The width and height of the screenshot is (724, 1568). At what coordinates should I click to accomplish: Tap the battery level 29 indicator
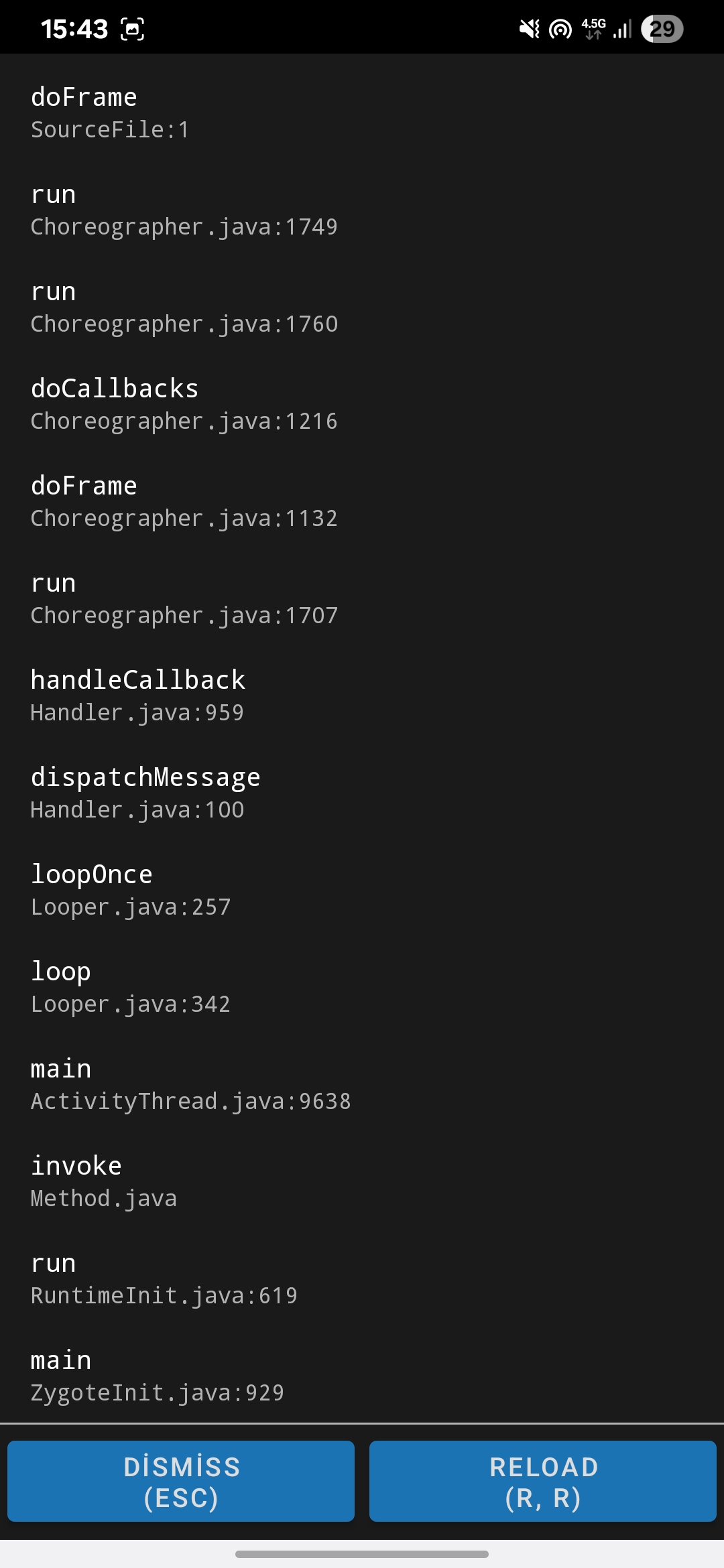click(x=662, y=29)
